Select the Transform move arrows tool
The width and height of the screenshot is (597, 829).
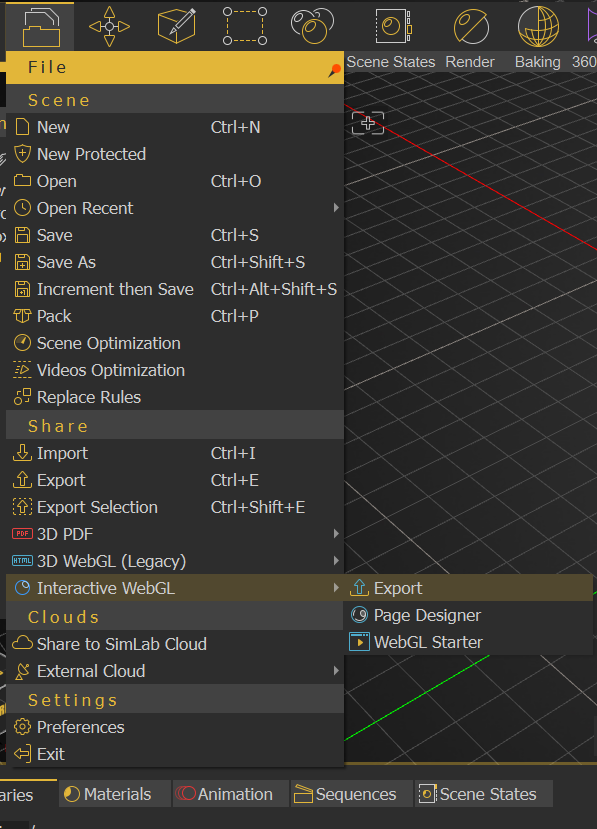(x=109, y=26)
